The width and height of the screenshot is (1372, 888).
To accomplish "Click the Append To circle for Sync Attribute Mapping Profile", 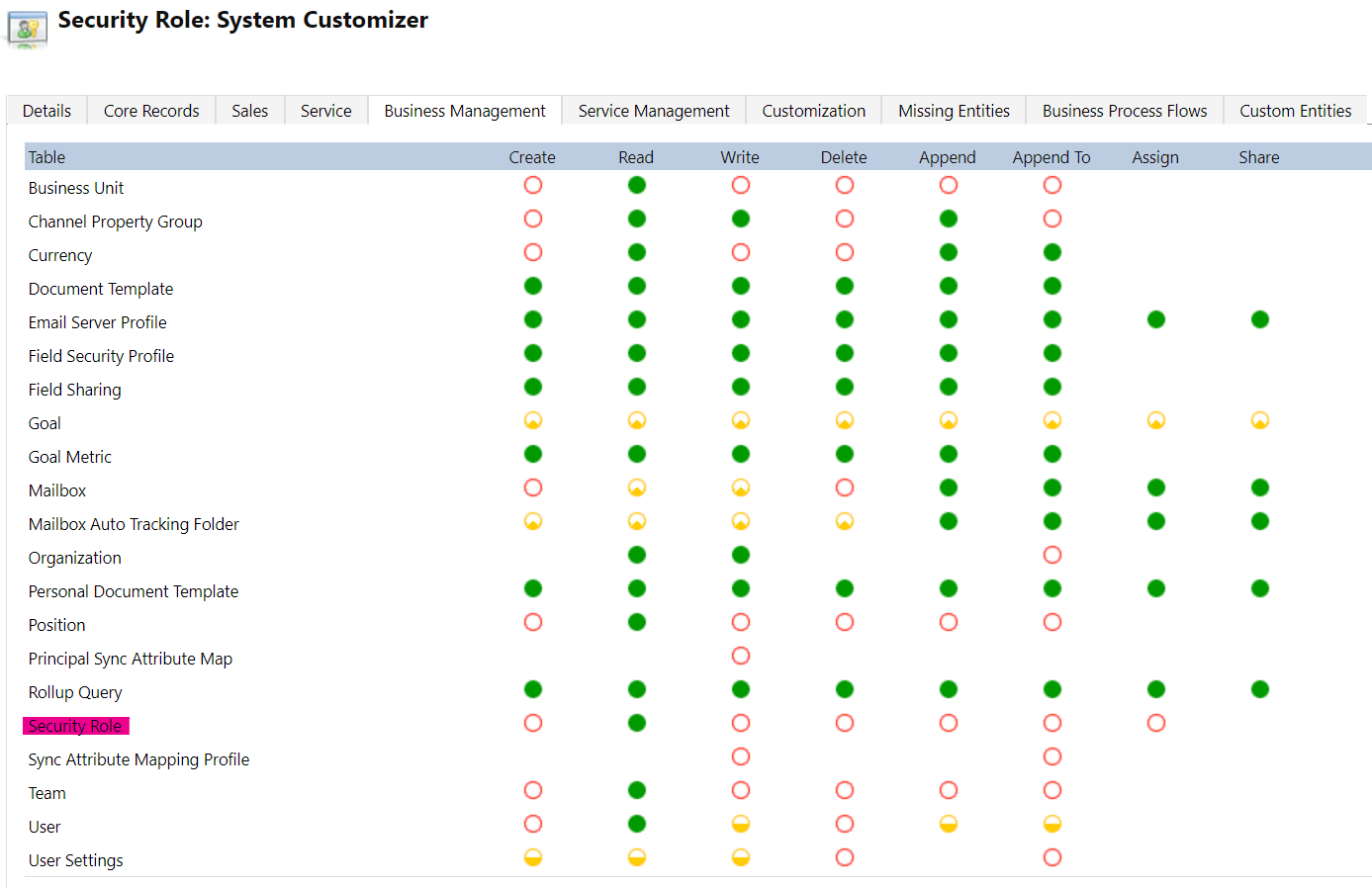I will 1052,756.
